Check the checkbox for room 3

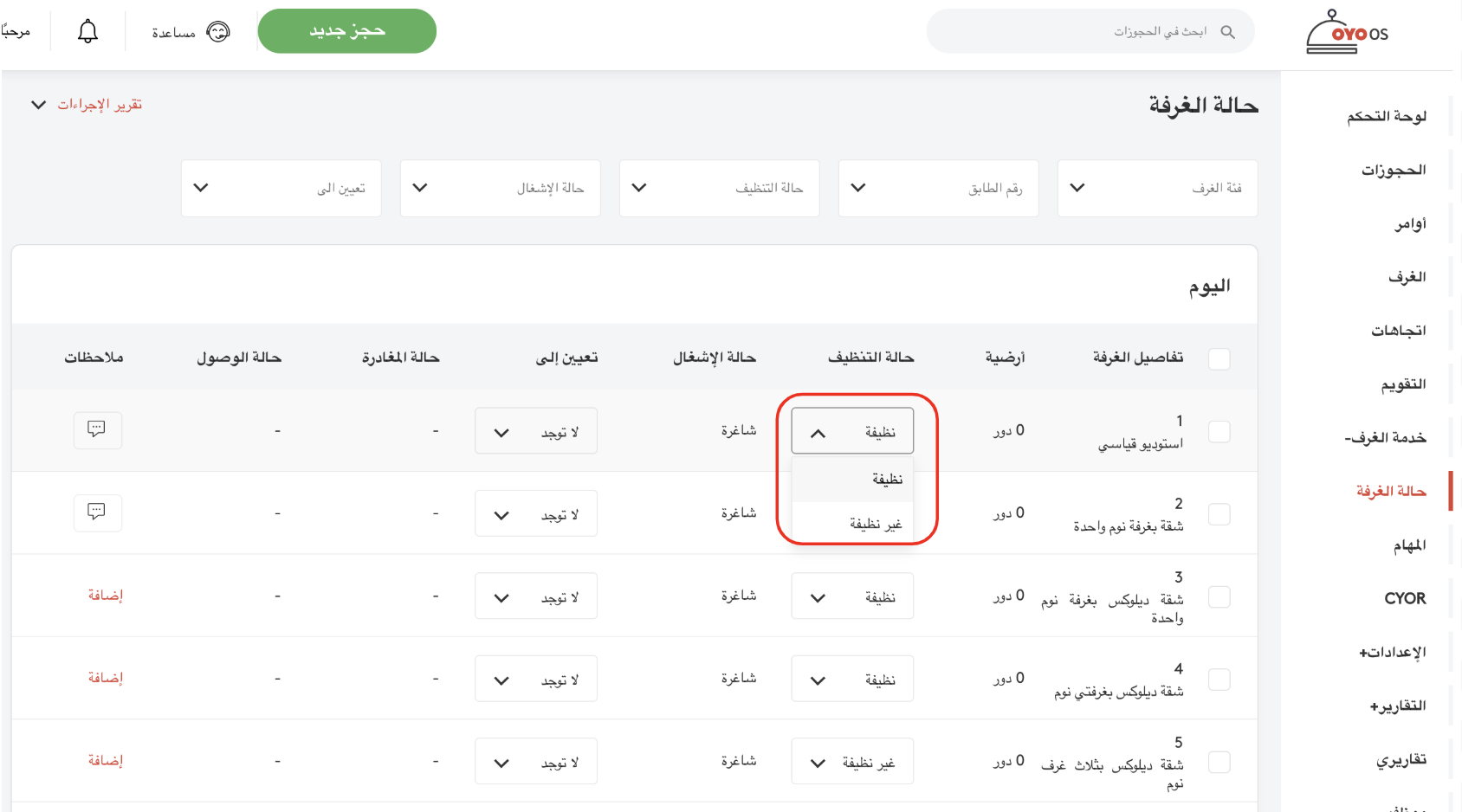(x=1219, y=596)
